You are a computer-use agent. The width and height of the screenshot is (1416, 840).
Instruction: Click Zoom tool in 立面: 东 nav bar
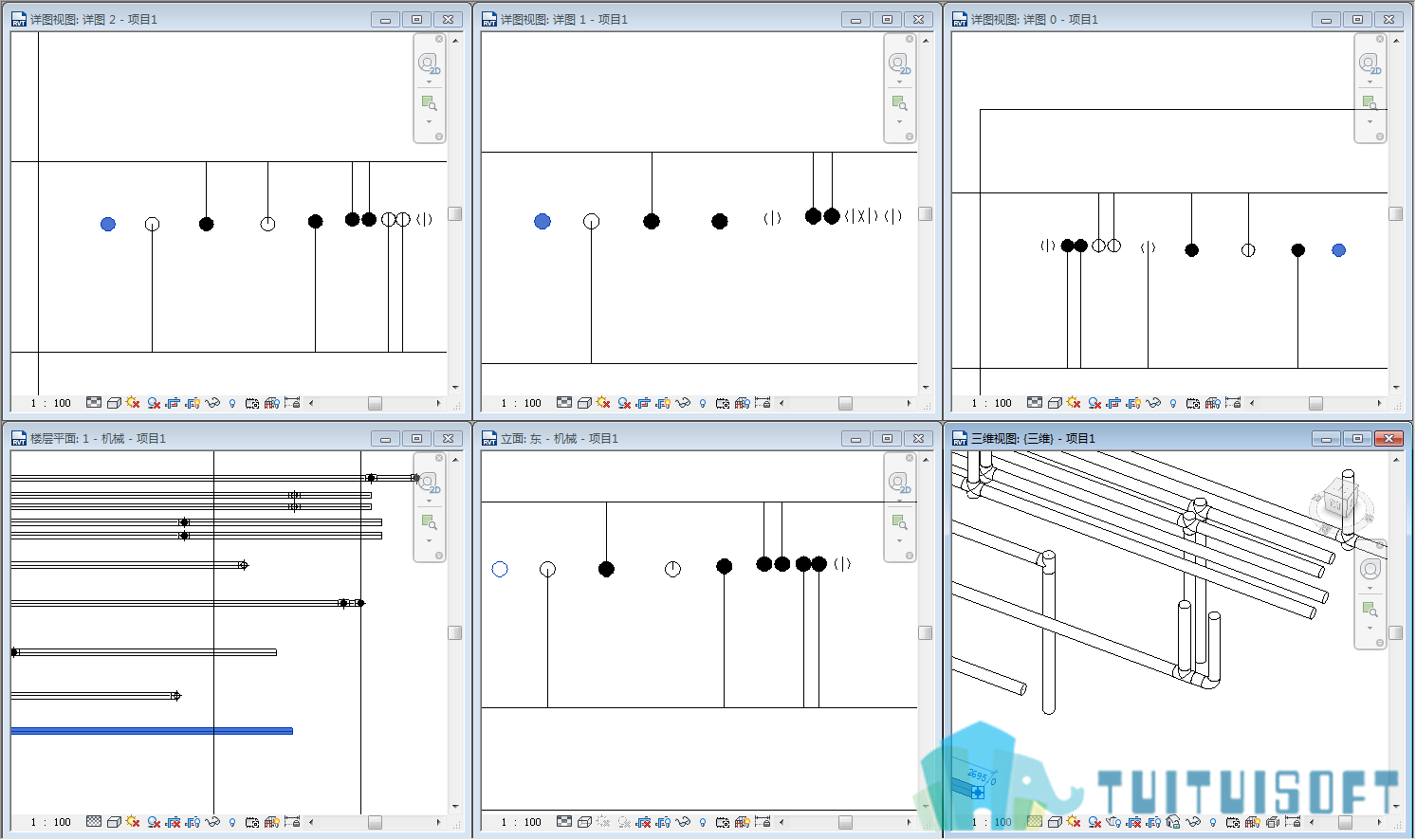(x=899, y=521)
